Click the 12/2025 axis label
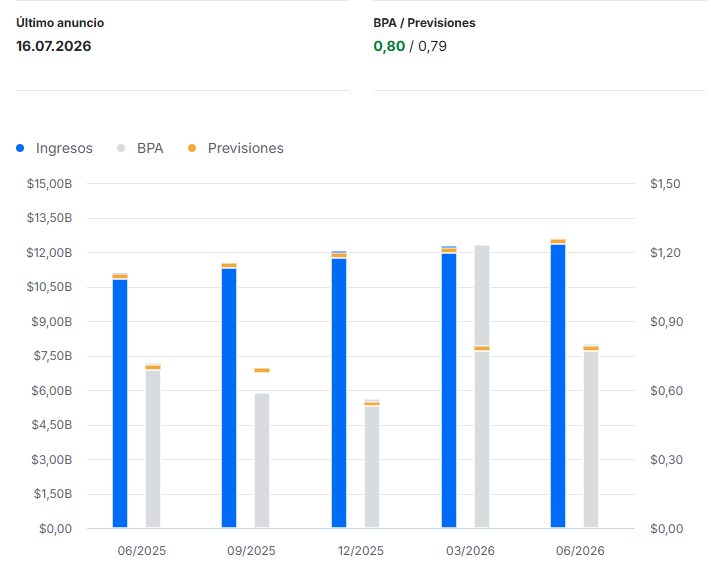The image size is (711, 570). click(360, 551)
